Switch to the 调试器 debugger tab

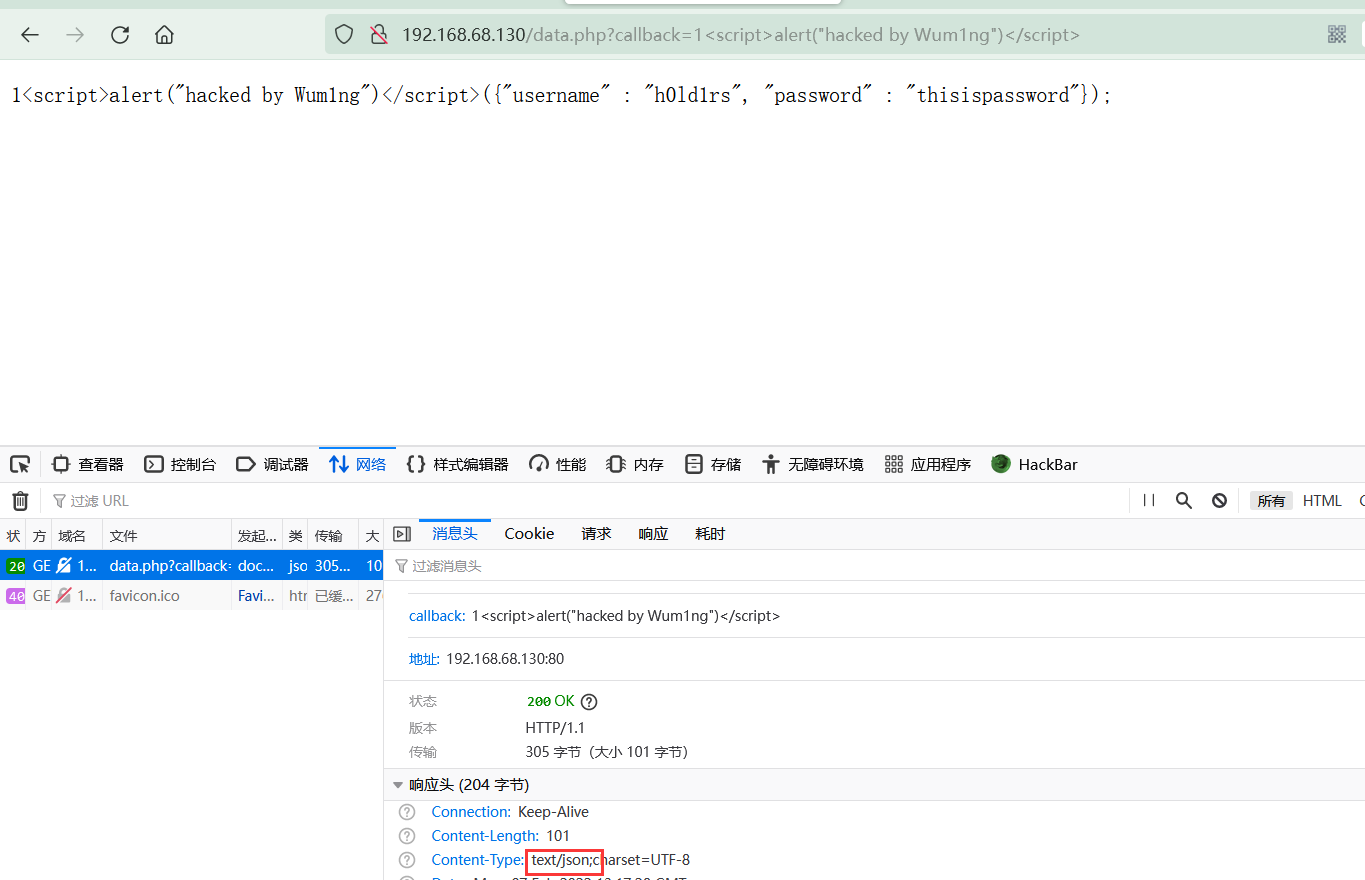272,464
